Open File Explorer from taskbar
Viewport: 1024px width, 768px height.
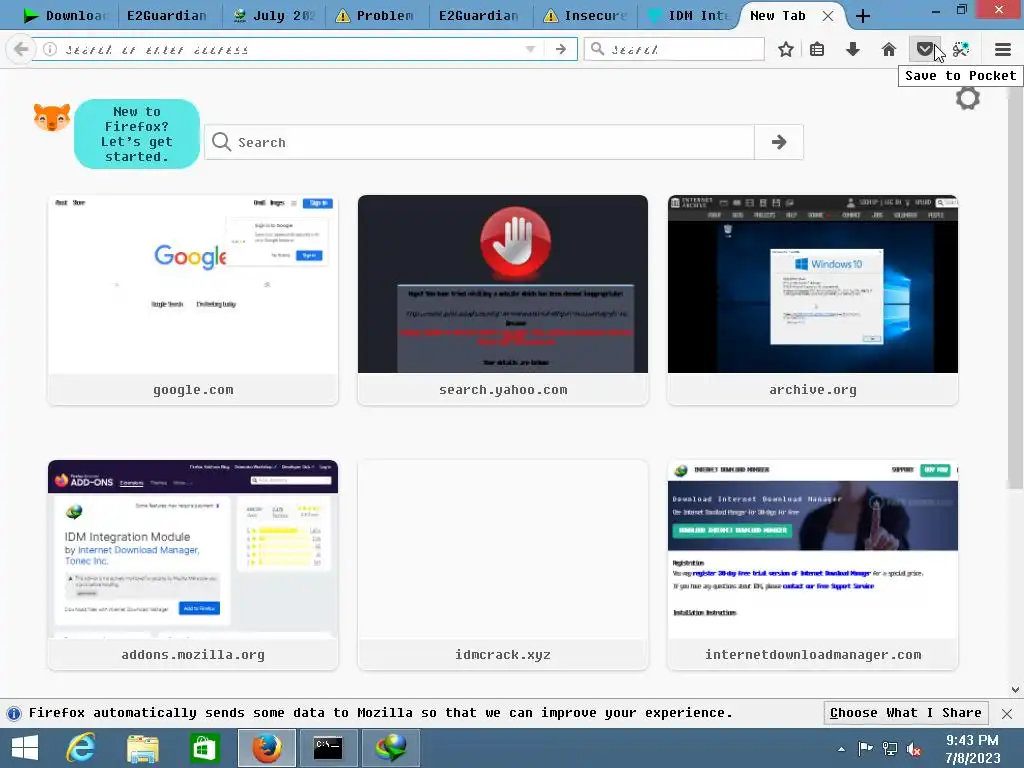142,748
